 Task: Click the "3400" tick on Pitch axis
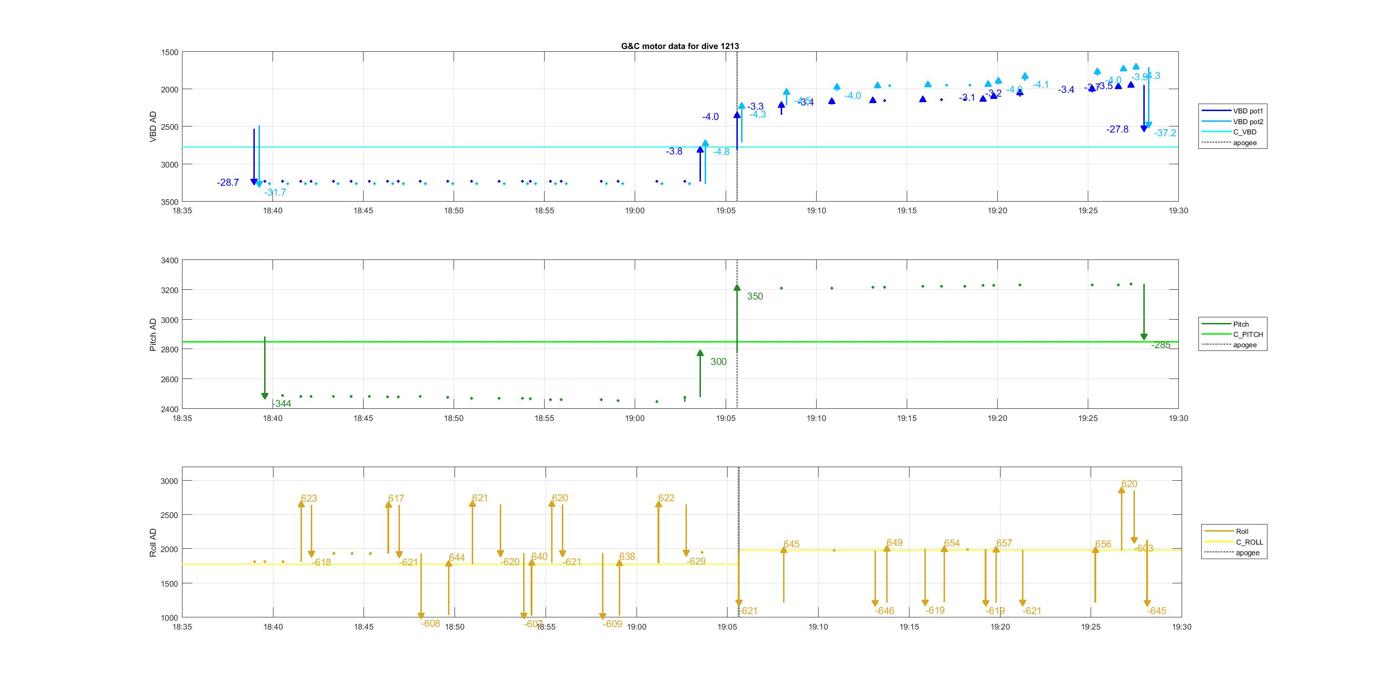(170, 261)
